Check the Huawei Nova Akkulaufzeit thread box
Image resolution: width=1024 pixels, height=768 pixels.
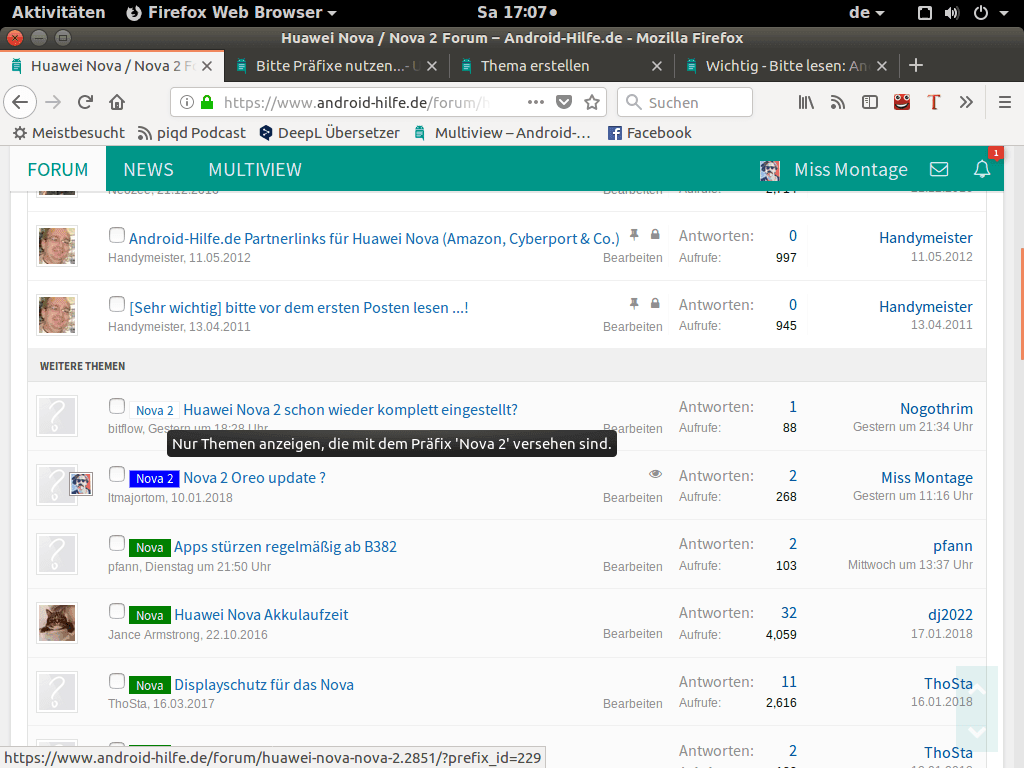[x=117, y=611]
